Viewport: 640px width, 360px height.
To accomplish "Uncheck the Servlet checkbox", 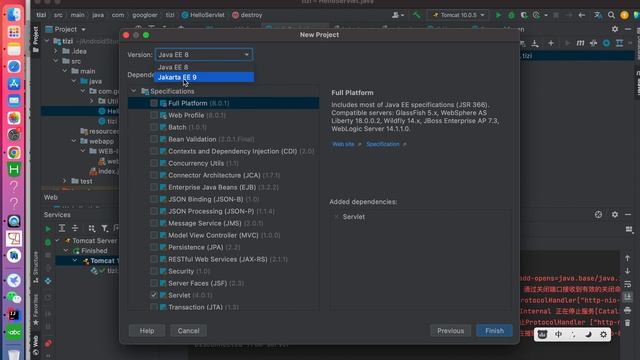I will click(153, 295).
